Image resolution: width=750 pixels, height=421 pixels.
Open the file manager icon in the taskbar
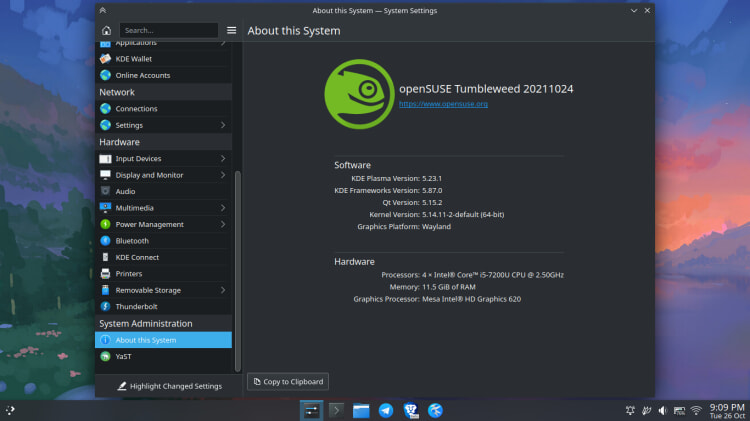click(x=361, y=410)
